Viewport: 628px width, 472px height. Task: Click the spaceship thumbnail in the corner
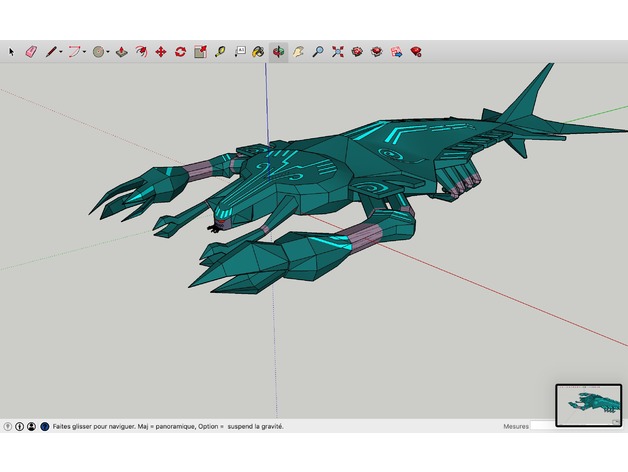tap(588, 405)
